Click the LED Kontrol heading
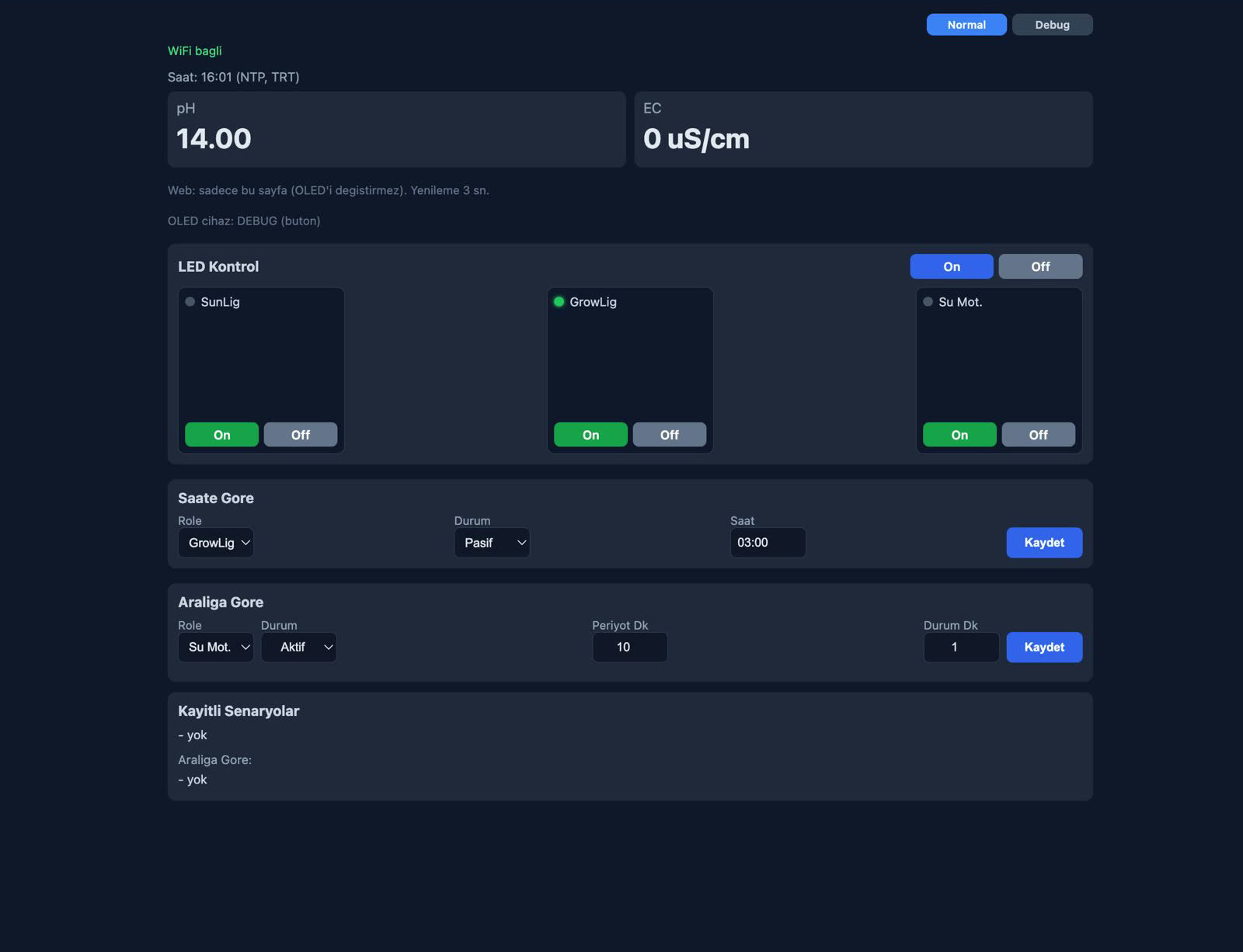 point(218,266)
